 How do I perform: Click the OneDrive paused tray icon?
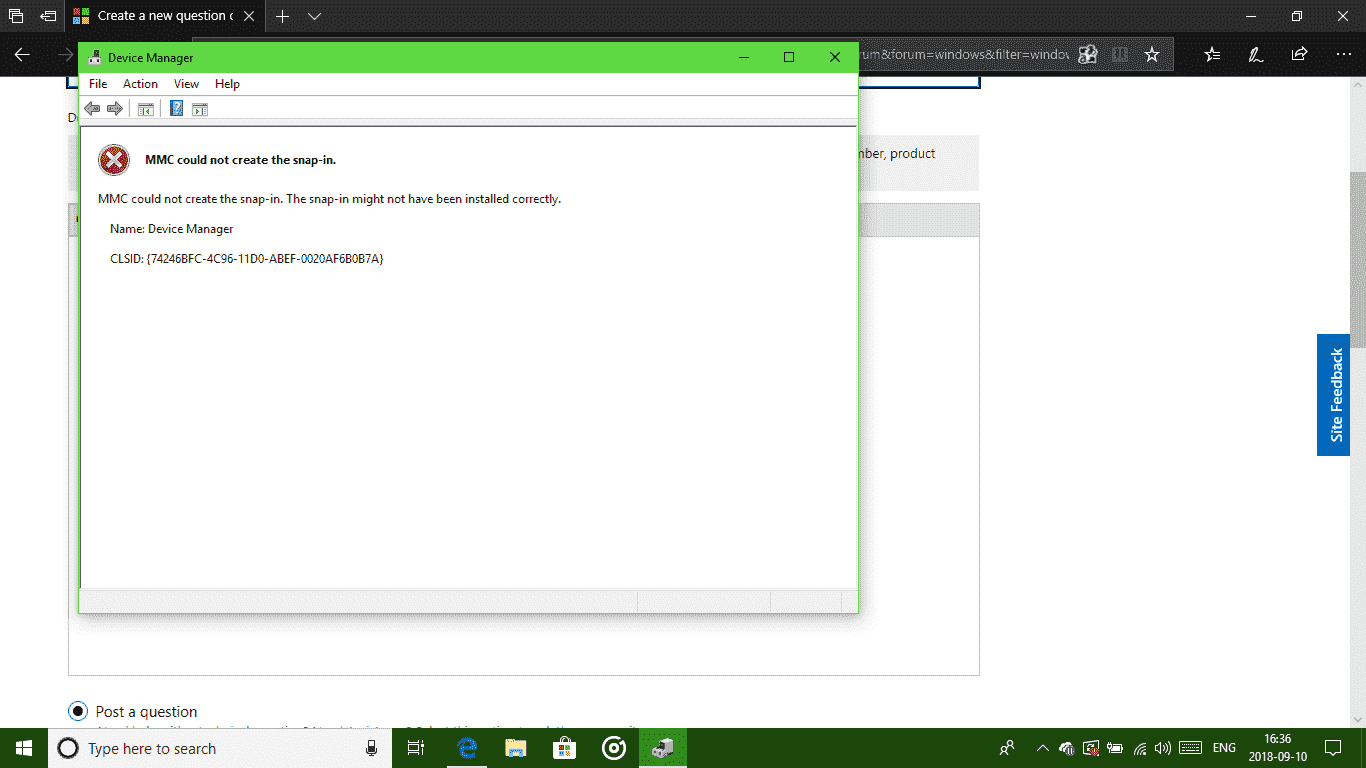pos(1067,748)
